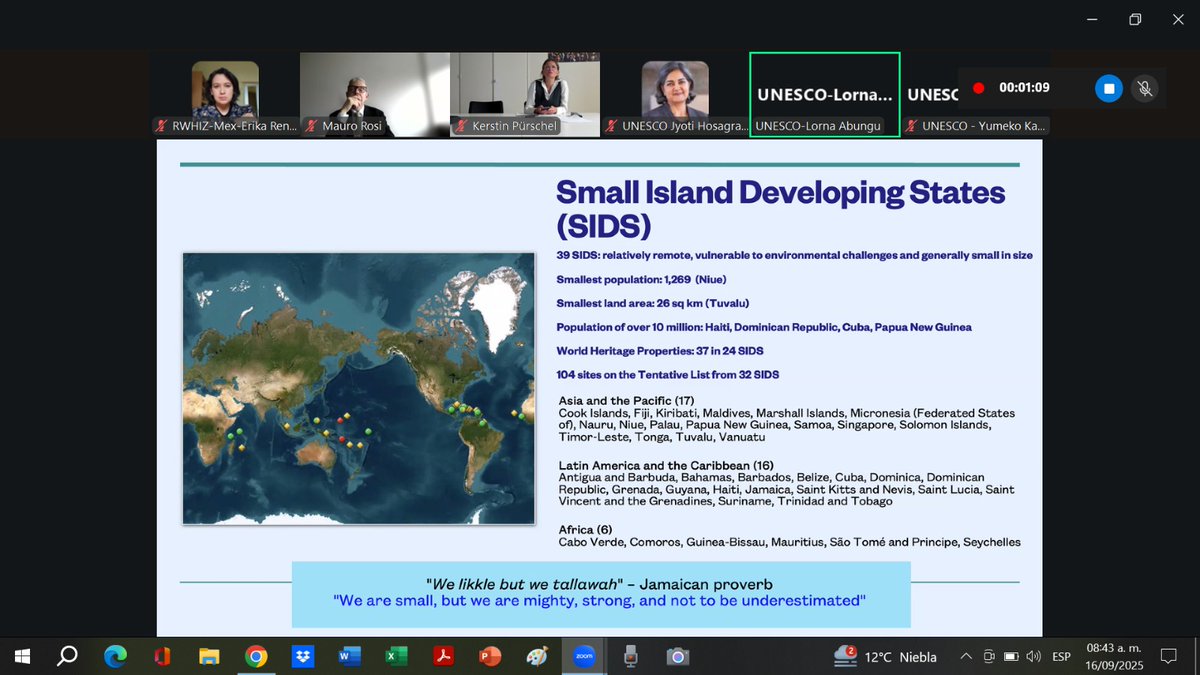Click 'Latin America and the Caribbean (16)' heading
1200x675 pixels.
point(667,466)
